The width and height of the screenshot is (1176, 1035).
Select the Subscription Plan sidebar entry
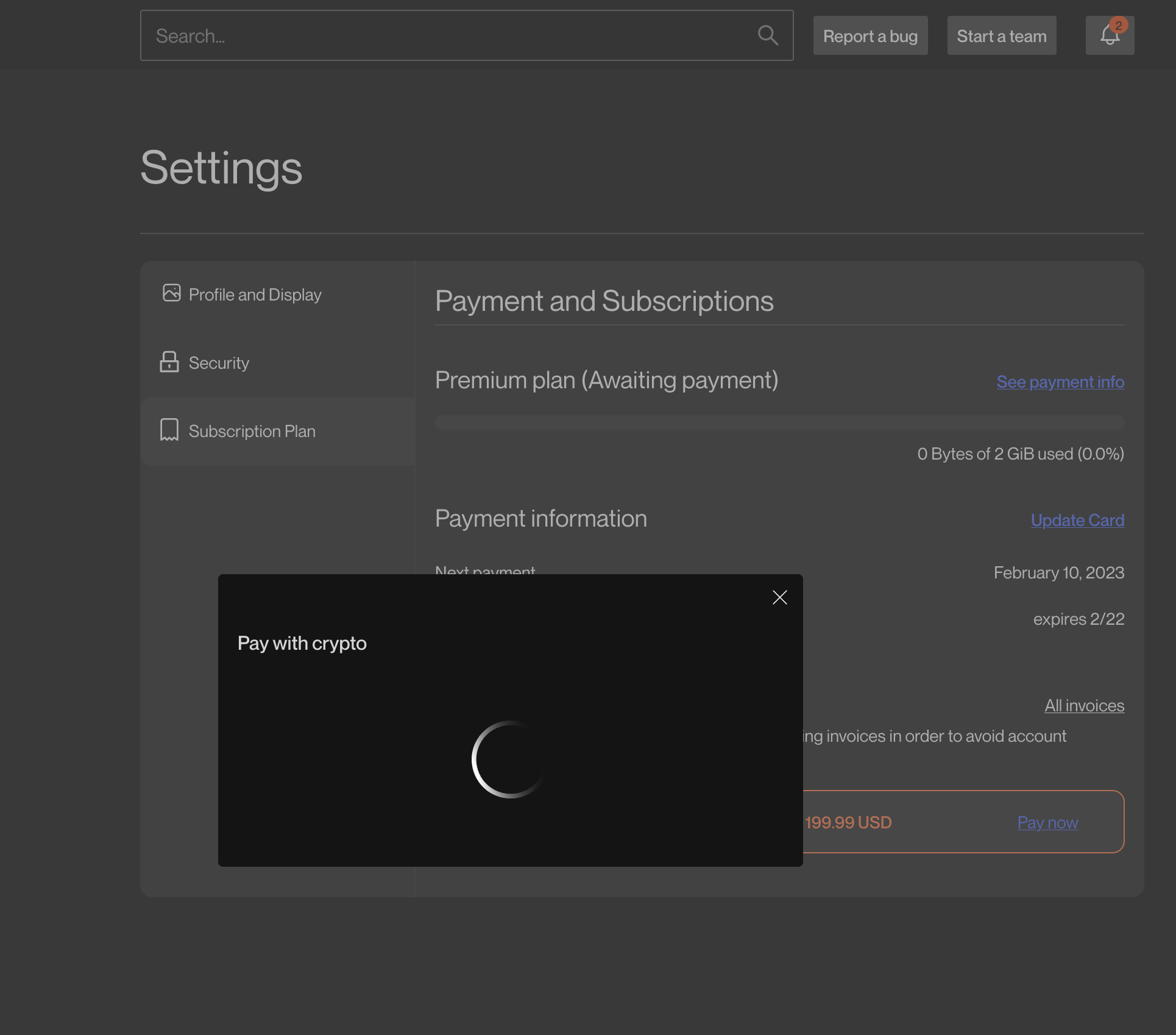click(x=252, y=430)
